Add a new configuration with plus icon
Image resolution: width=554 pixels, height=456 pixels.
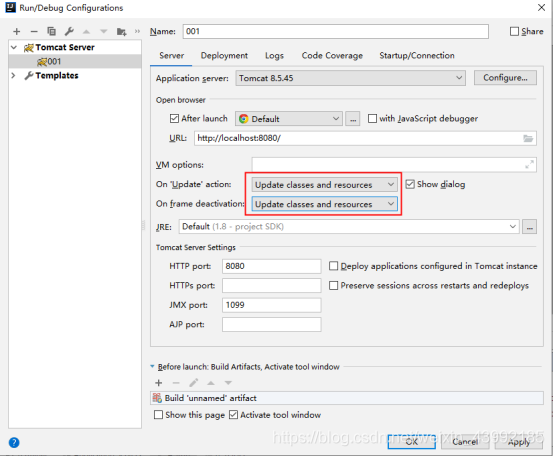pos(16,32)
